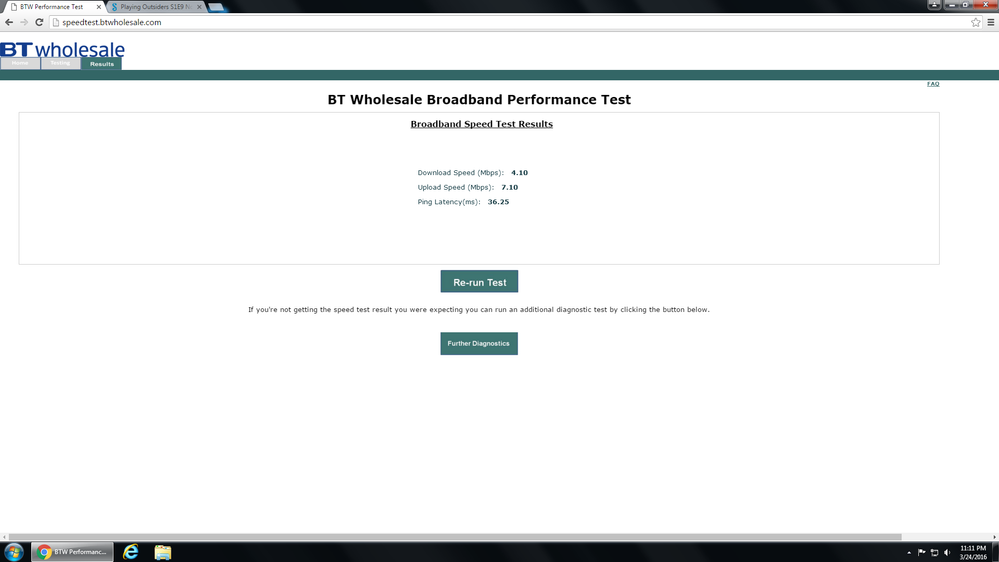The image size is (999, 562).
Task: Open the Windows Start orb
Action: click(x=13, y=552)
